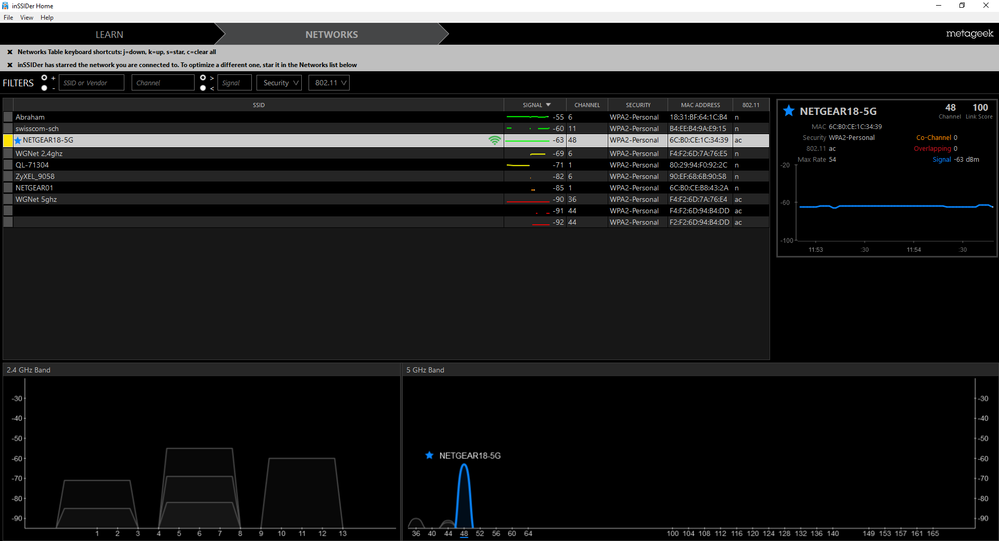Toggle the color box for QL-71304
Viewport: 999px width, 541px height.
point(8,165)
